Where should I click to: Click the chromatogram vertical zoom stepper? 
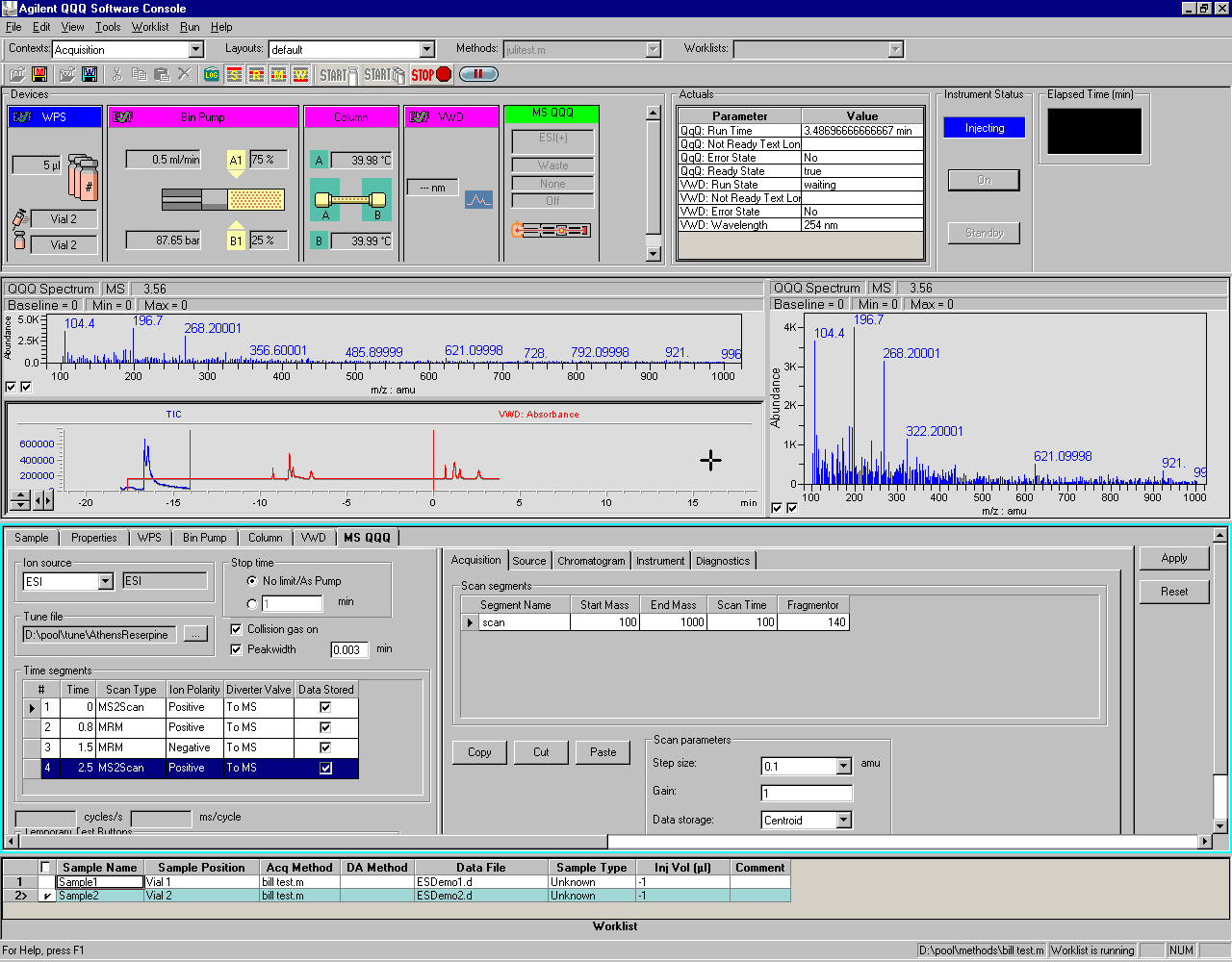coord(19,500)
